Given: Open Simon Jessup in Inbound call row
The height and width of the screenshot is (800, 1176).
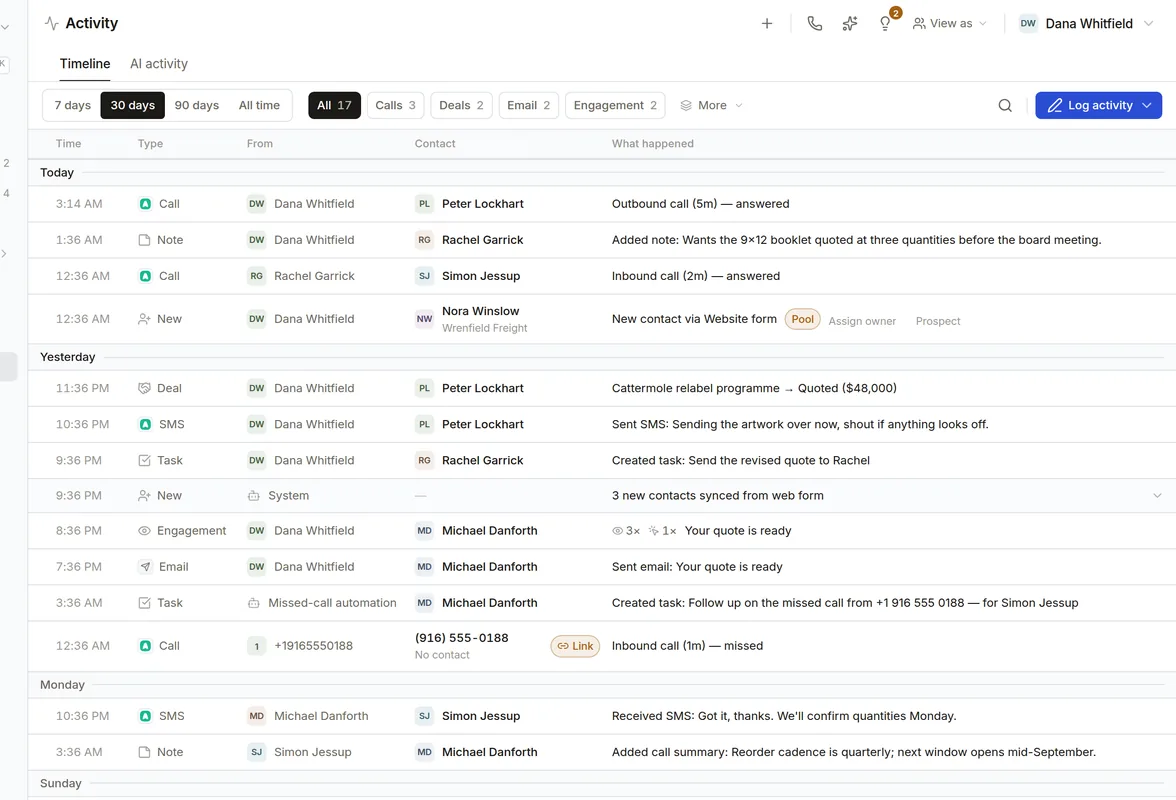Looking at the screenshot, I should pos(481,277).
